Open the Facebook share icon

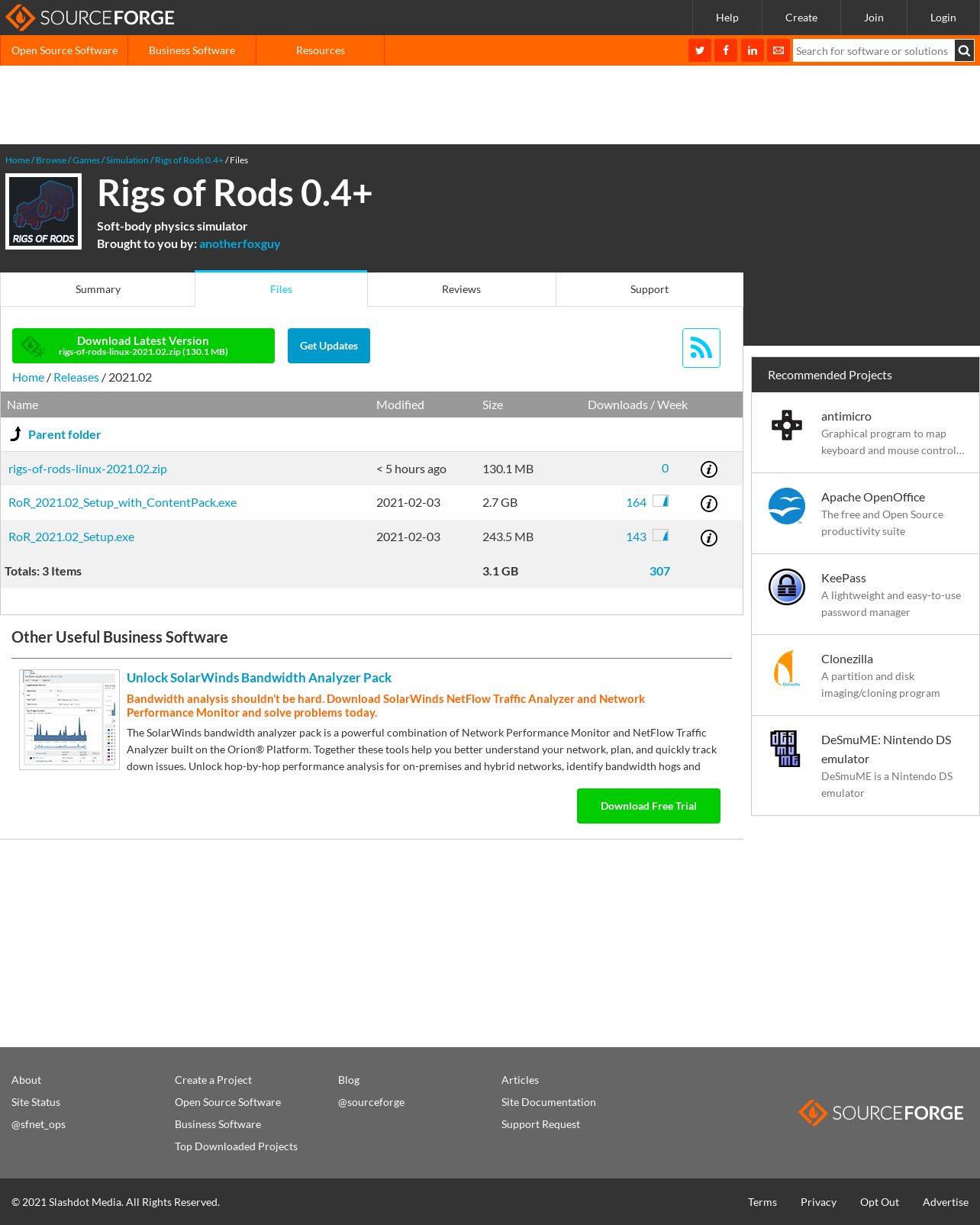pyautogui.click(x=726, y=50)
